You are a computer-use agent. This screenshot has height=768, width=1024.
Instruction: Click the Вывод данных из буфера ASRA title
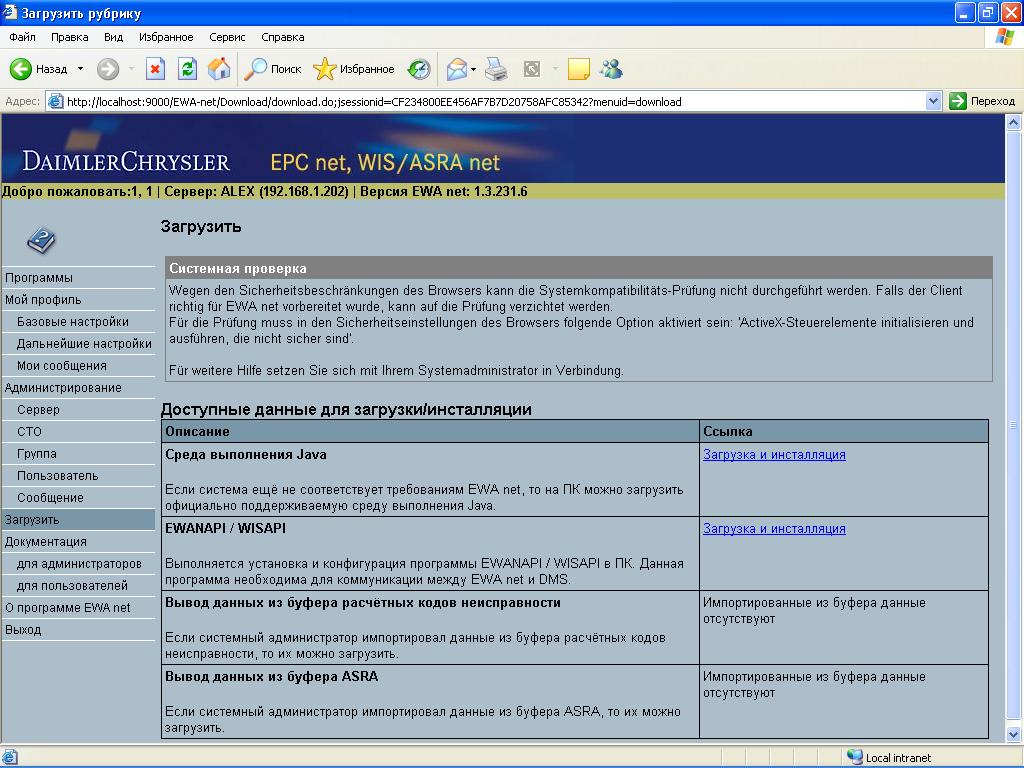pos(272,677)
